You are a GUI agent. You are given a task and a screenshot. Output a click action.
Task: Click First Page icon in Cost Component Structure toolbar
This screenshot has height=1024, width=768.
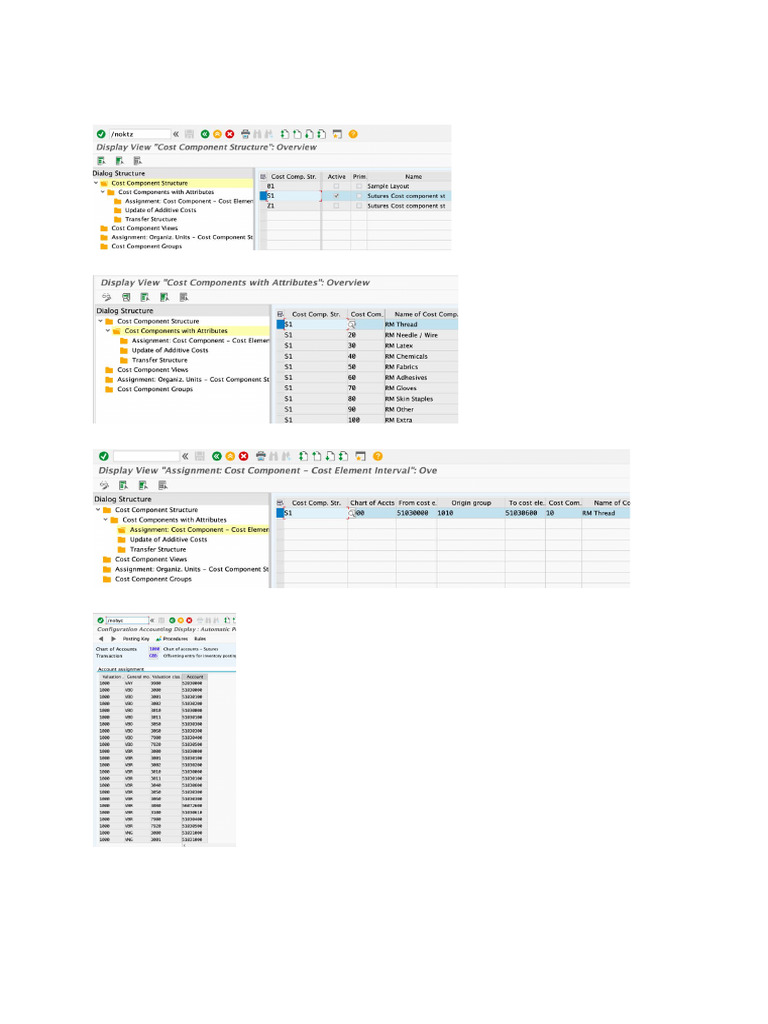click(285, 134)
